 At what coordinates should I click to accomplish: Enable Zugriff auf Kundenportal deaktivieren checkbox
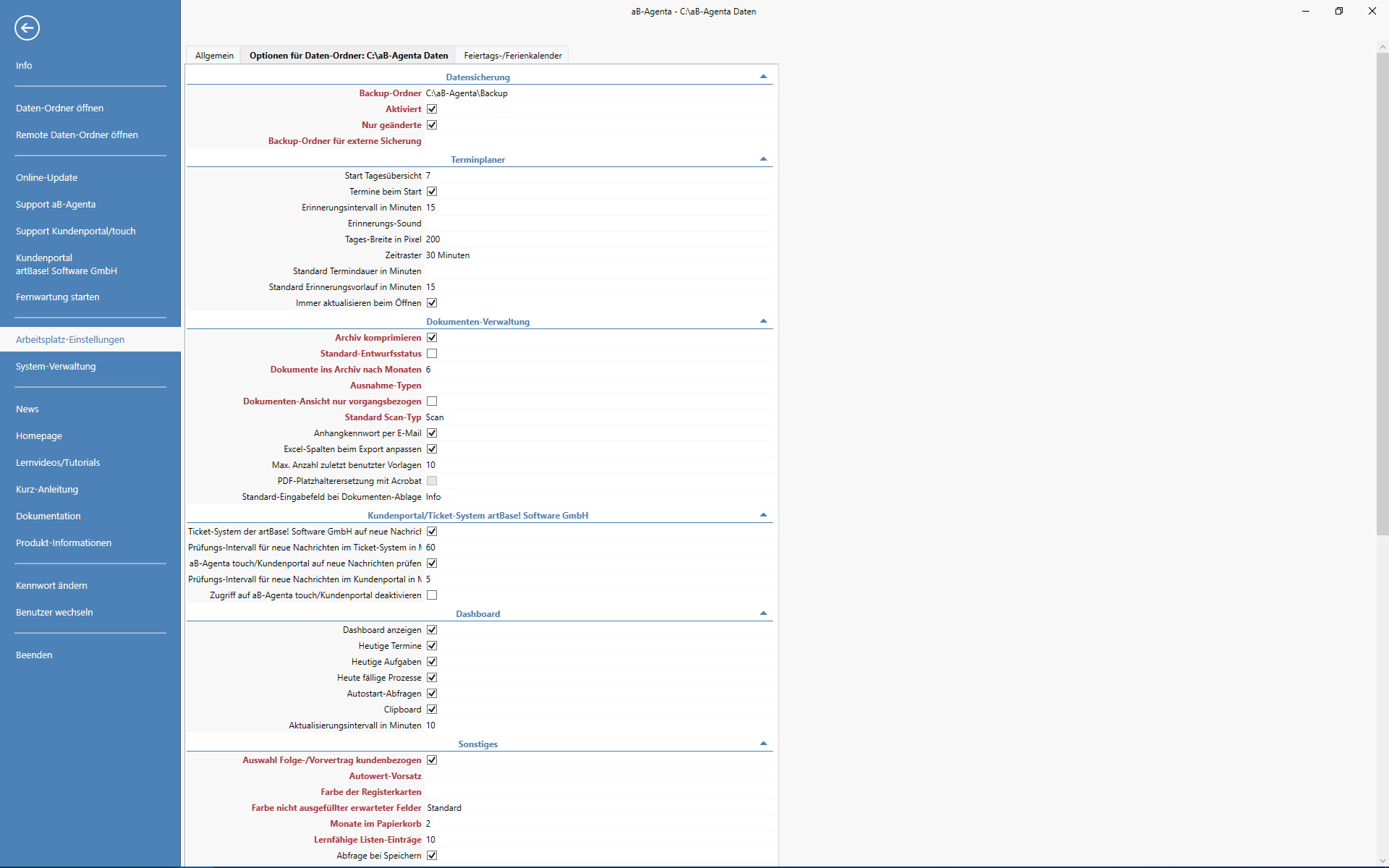(x=432, y=595)
